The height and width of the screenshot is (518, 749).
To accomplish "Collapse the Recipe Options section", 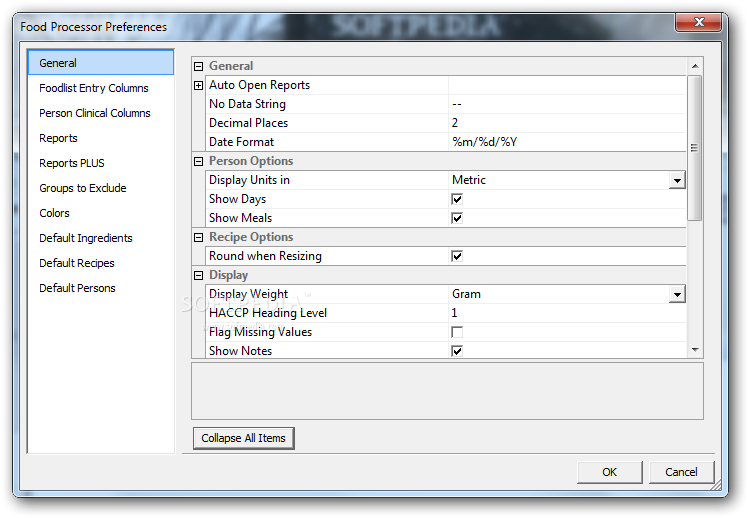I will coord(199,237).
